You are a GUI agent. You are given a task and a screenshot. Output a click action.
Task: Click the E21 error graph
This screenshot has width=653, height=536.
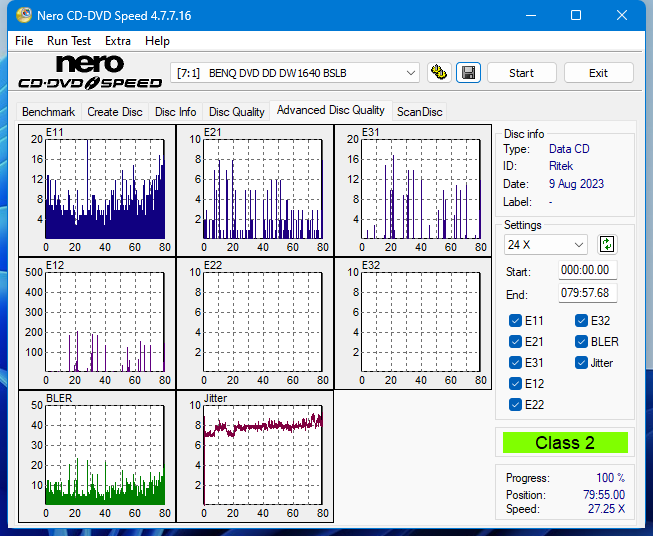point(255,190)
